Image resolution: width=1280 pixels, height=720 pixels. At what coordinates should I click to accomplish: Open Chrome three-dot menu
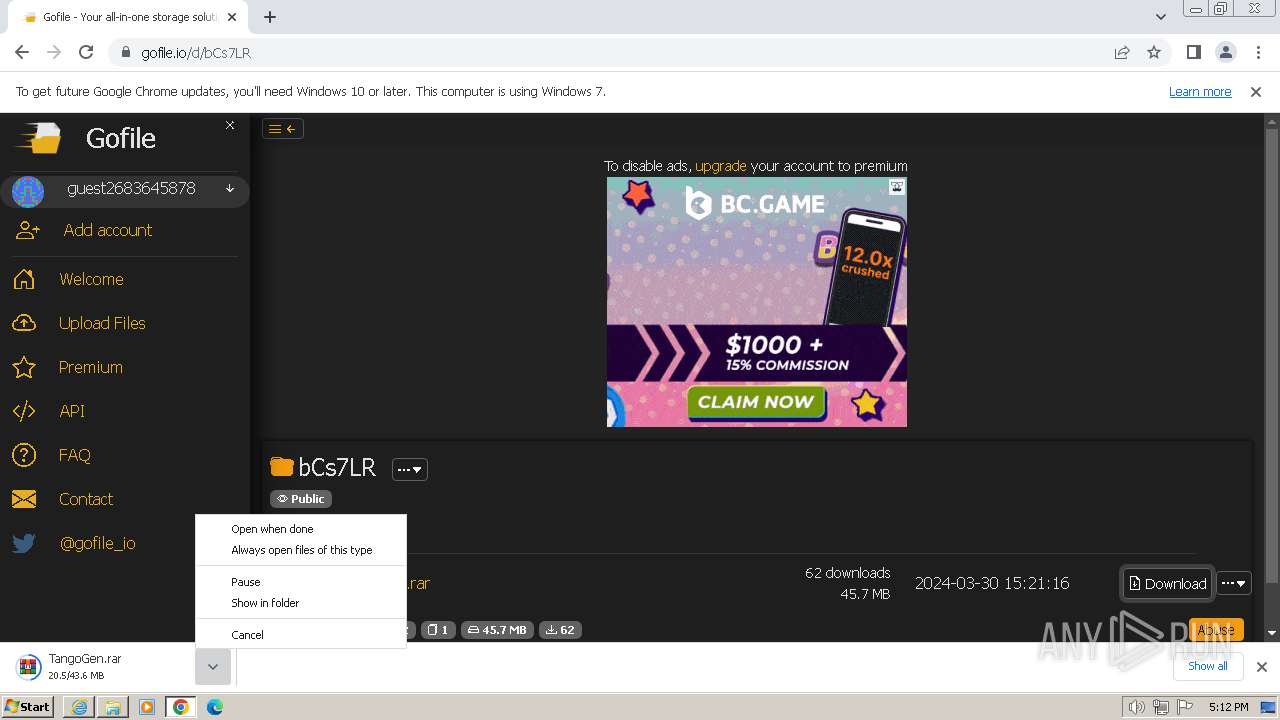[1257, 52]
